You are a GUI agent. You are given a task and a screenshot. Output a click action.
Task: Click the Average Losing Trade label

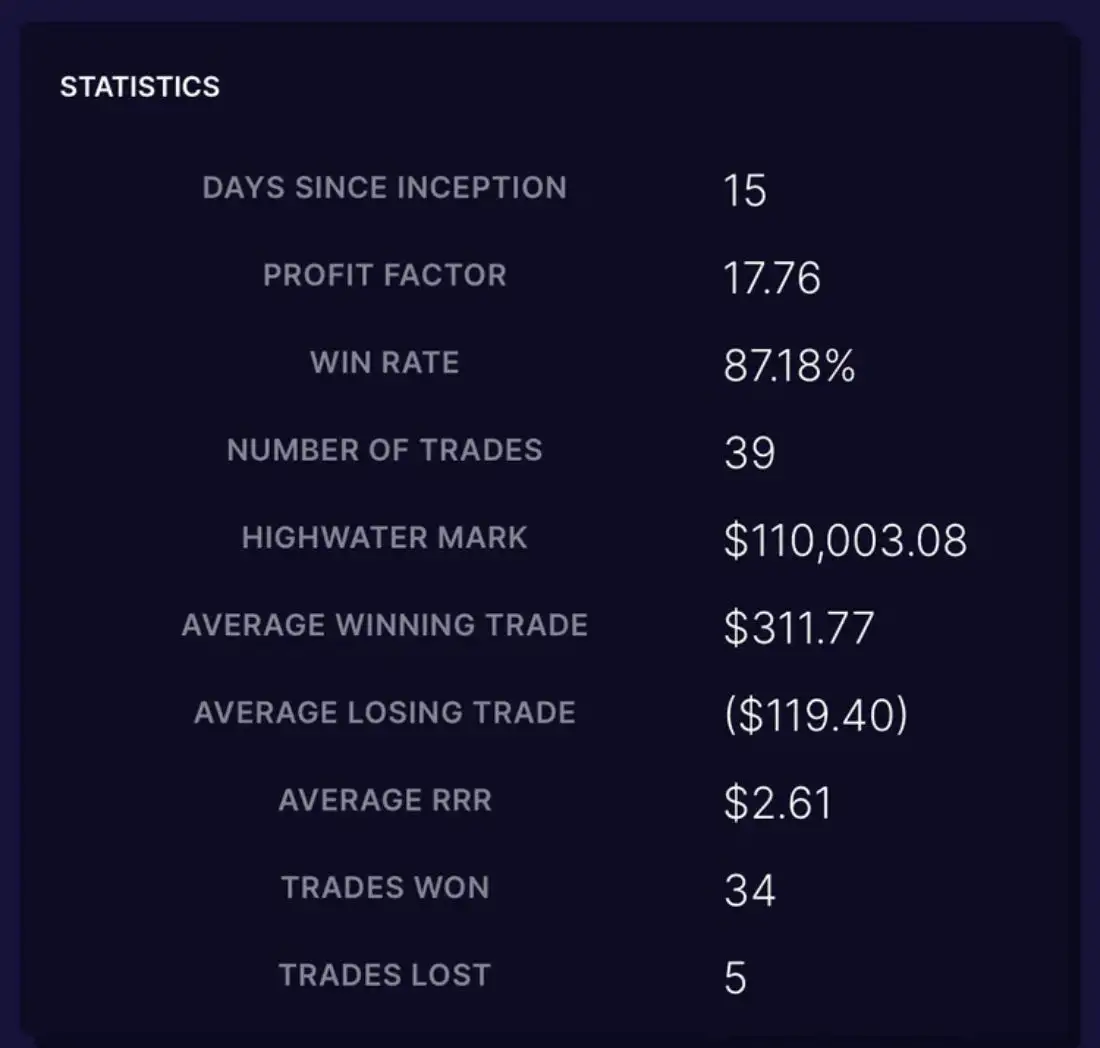pos(384,713)
